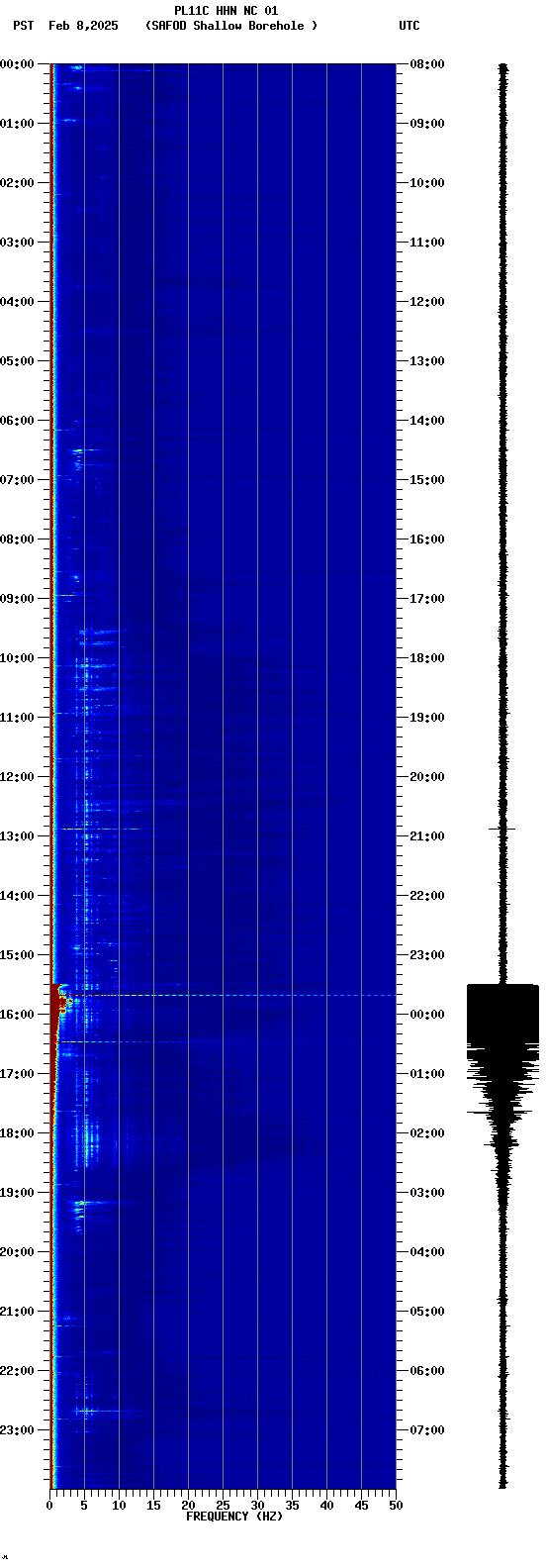Image resolution: width=546 pixels, height=1568 pixels.
Task: Click the UTC time label '20:00'
Action: (427, 777)
